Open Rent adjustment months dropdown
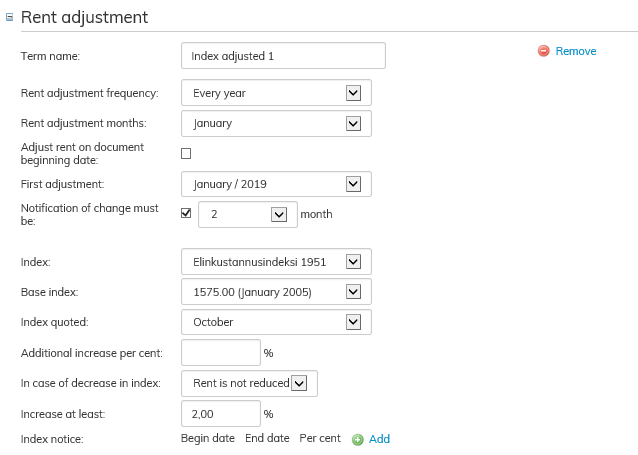The image size is (638, 455). 352,123
